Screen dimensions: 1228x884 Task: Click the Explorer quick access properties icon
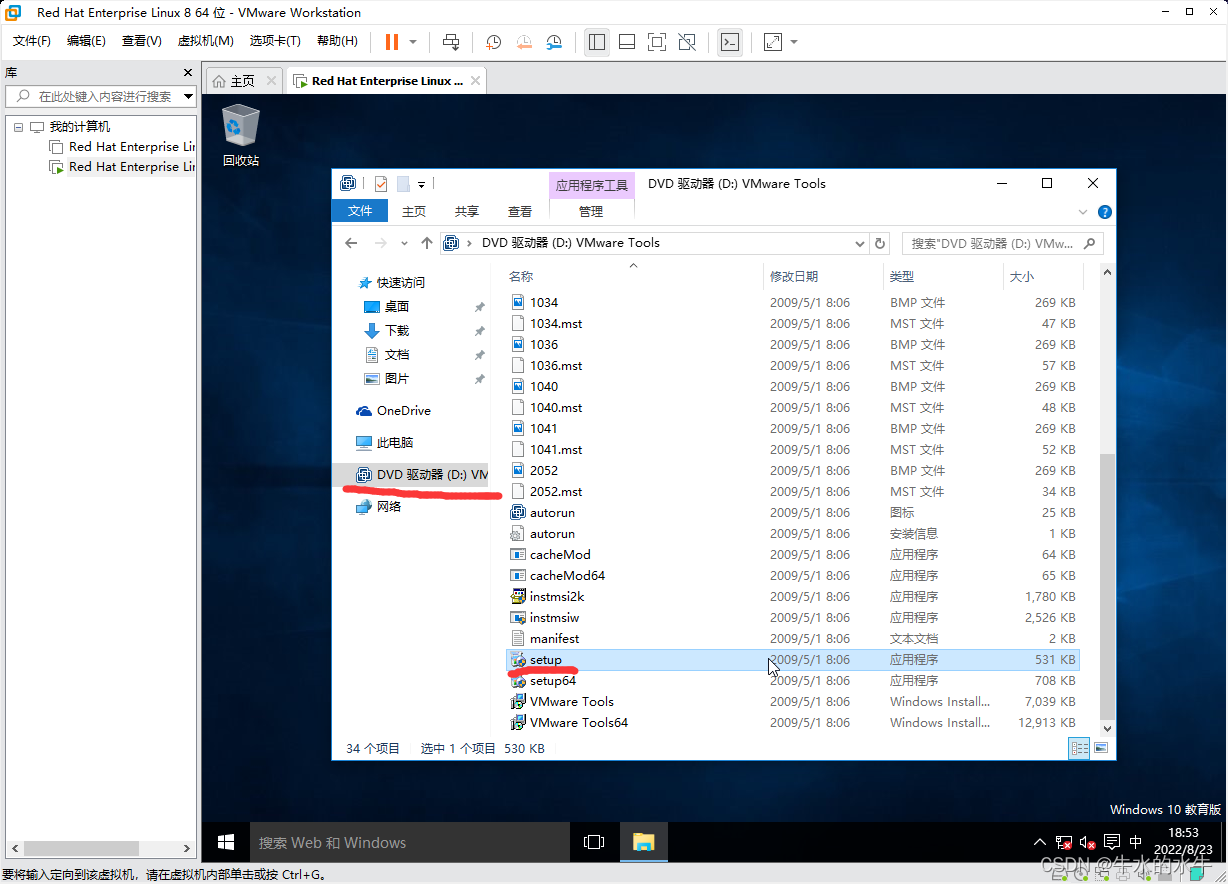click(381, 184)
